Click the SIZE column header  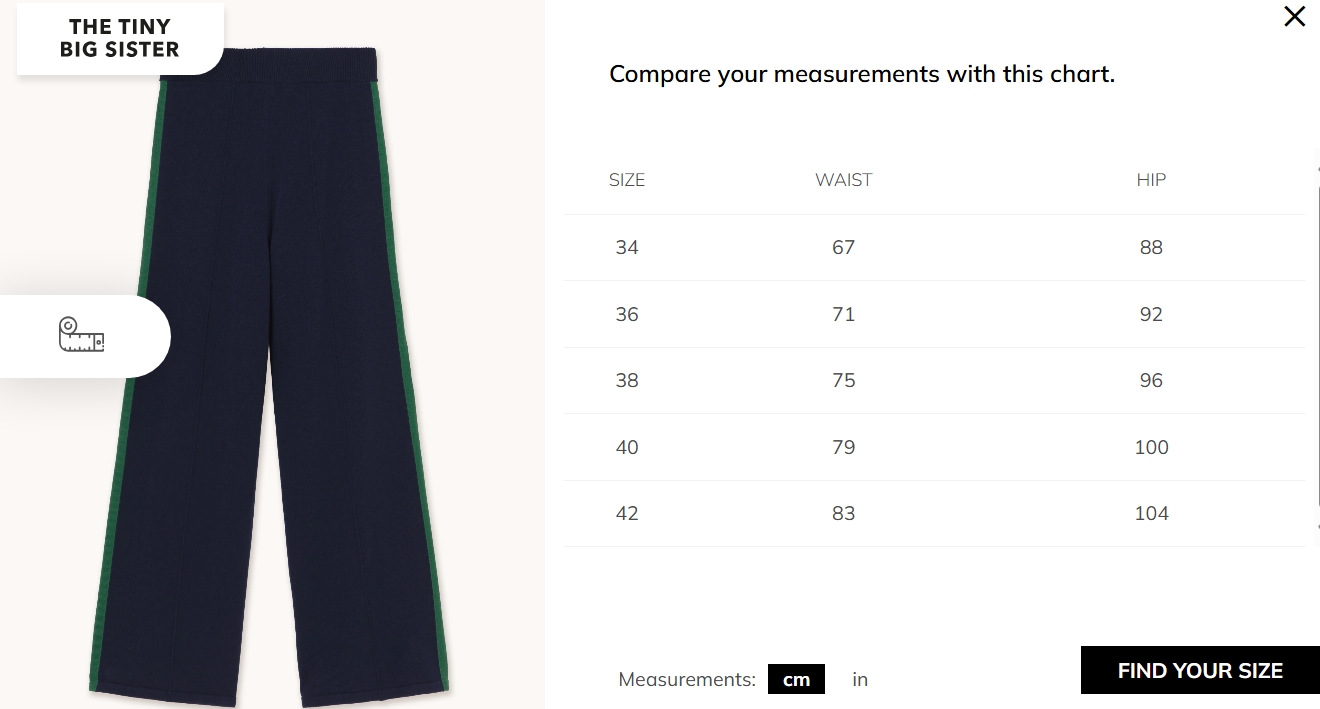pos(627,180)
